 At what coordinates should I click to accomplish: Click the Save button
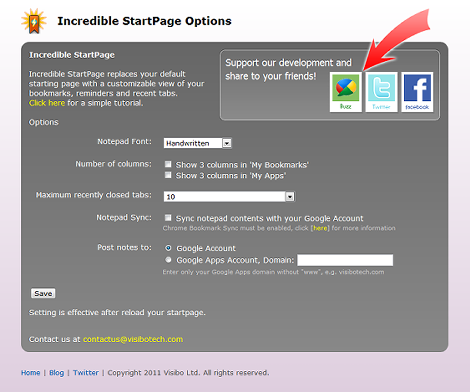(43, 294)
